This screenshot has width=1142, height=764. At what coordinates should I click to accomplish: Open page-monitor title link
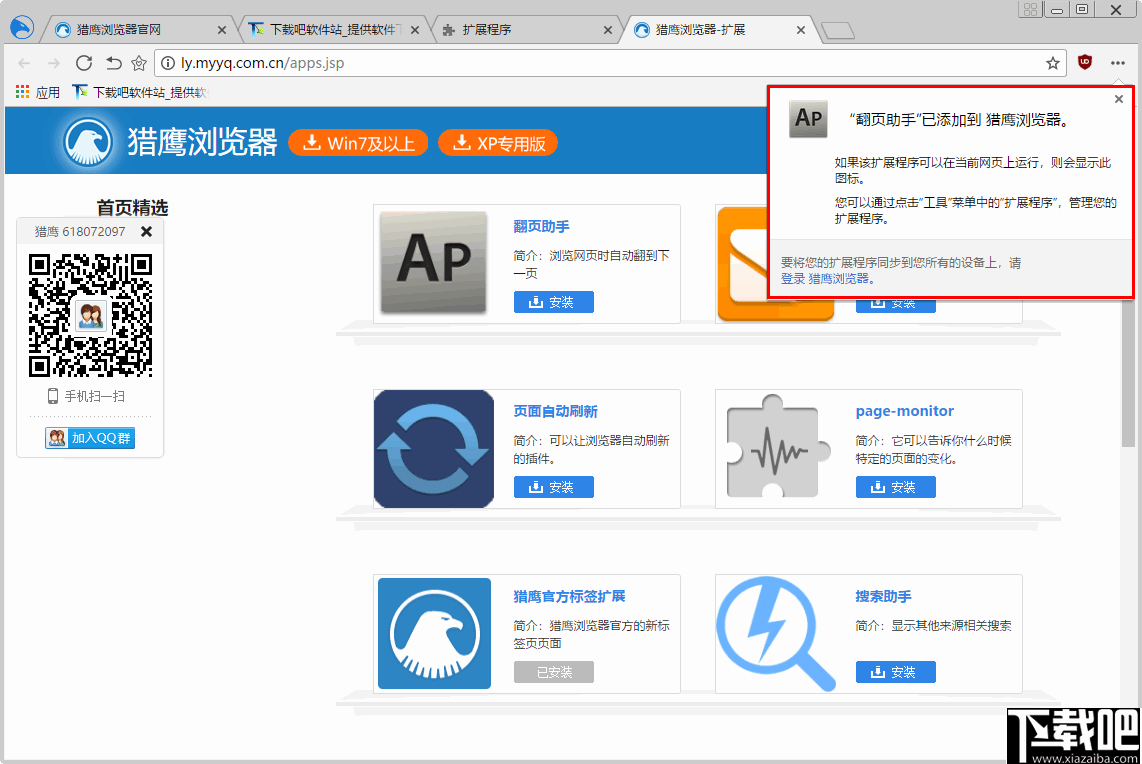[x=905, y=411]
